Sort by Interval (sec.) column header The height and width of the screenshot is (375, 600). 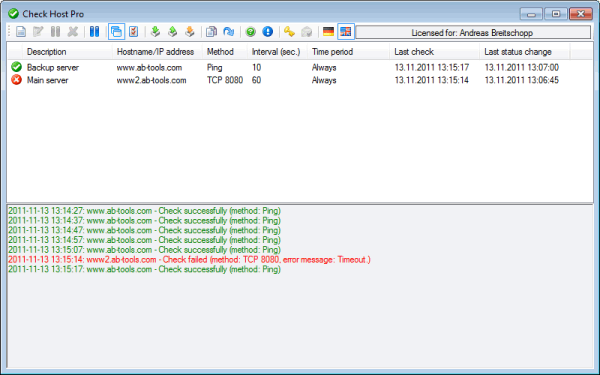coord(277,52)
